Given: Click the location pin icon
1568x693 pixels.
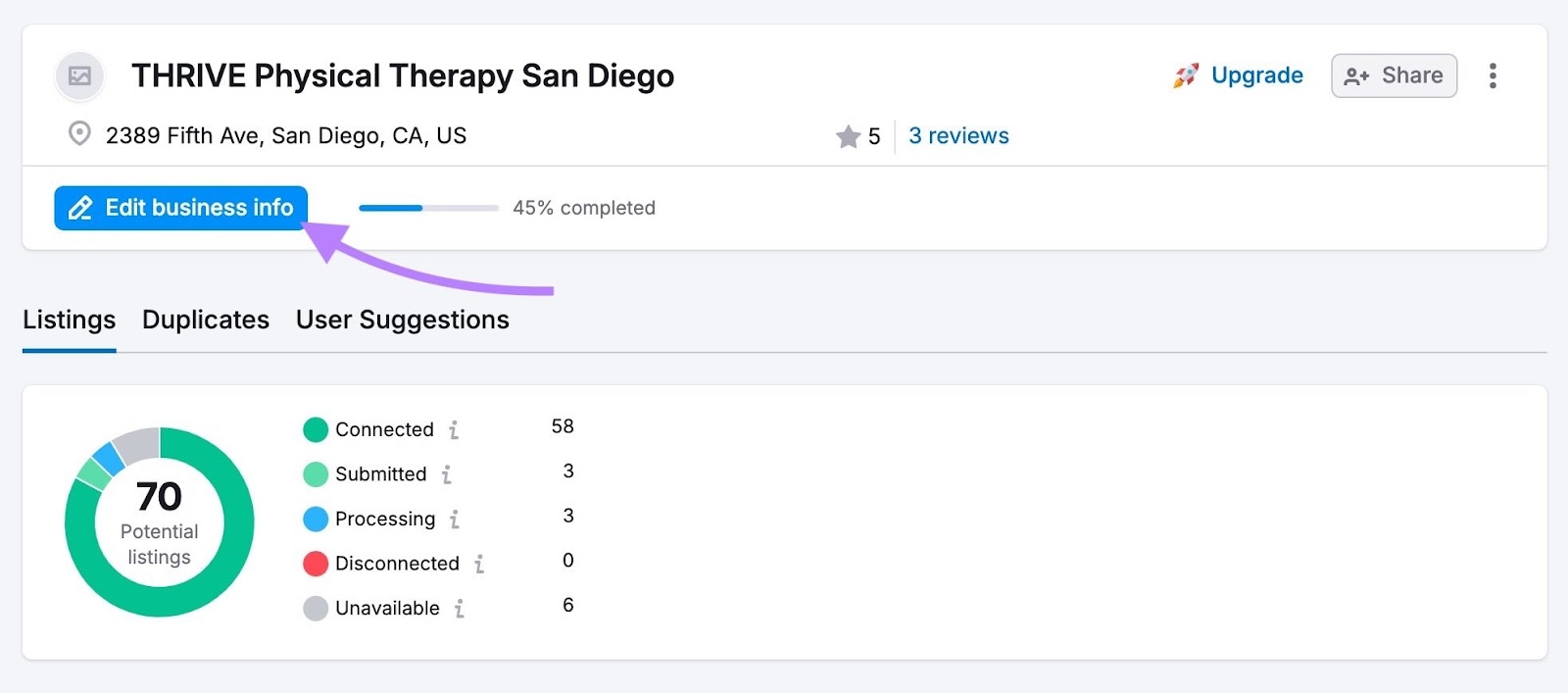Looking at the screenshot, I should point(81,134).
